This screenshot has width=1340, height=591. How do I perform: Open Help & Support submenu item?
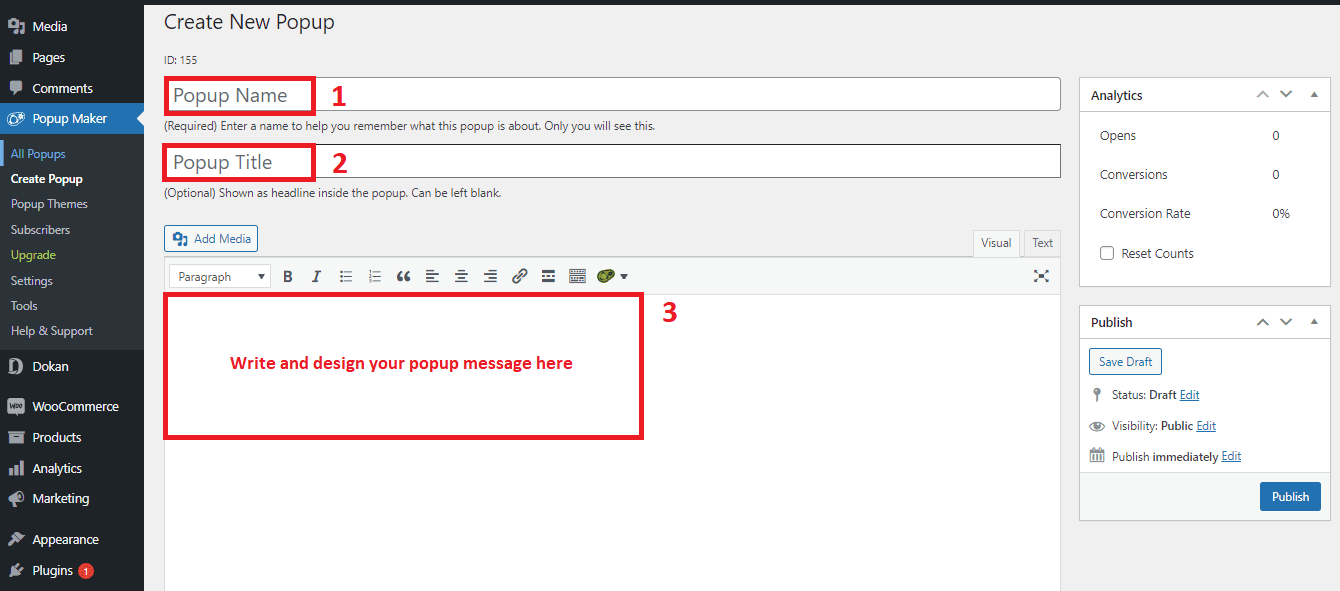[52, 331]
